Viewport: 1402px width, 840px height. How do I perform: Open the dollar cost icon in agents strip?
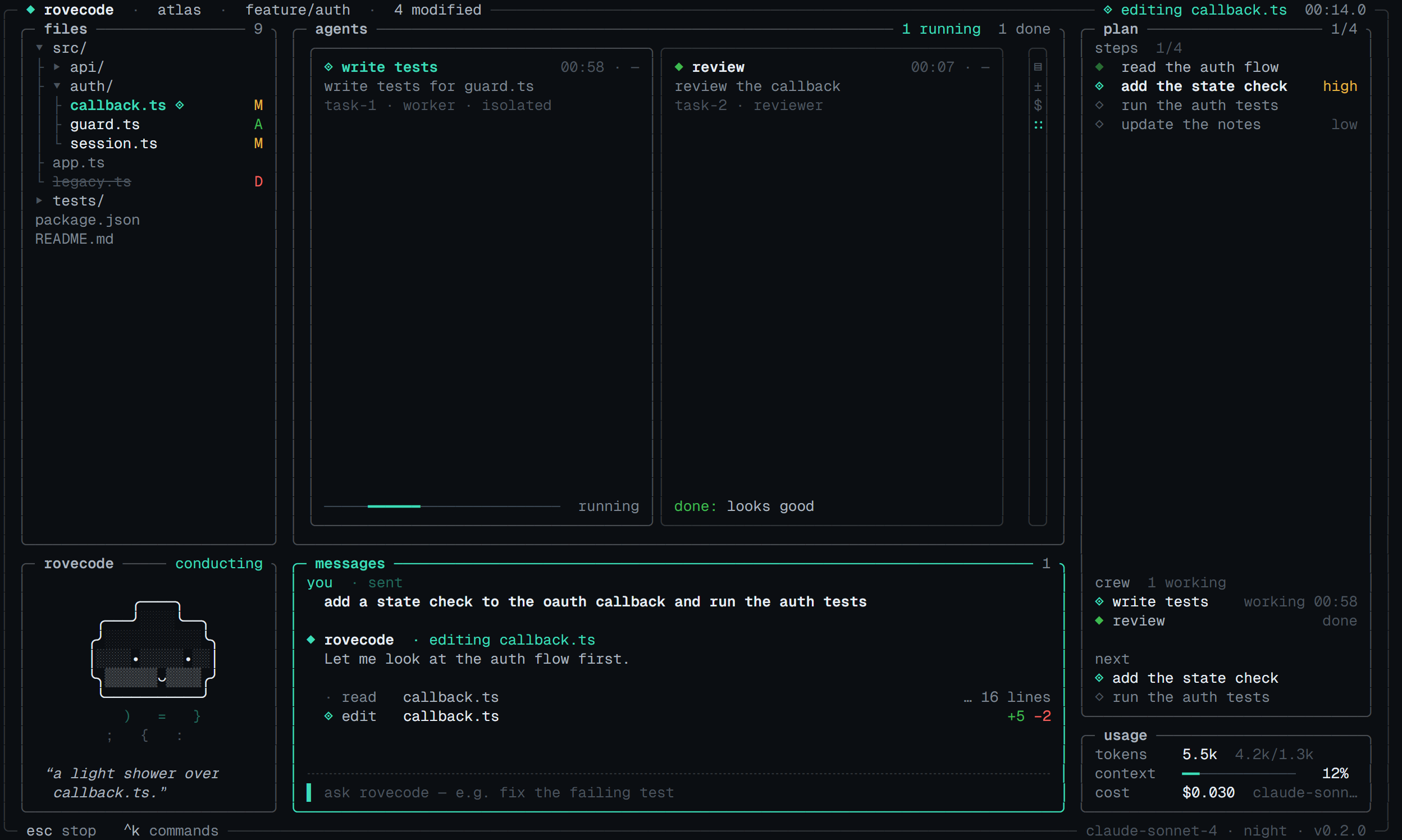pyautogui.click(x=1038, y=106)
